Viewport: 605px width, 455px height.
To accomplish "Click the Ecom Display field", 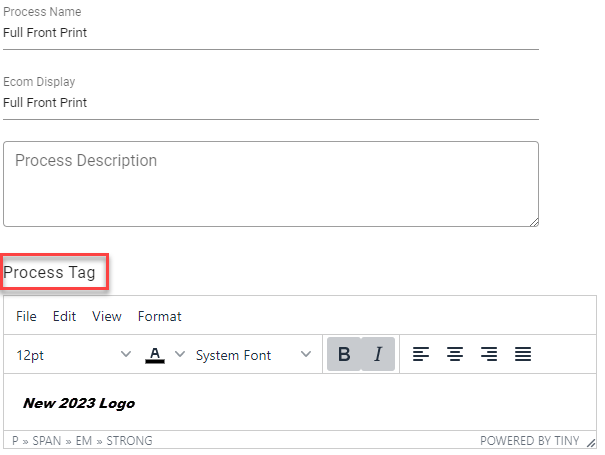I will click(271, 103).
